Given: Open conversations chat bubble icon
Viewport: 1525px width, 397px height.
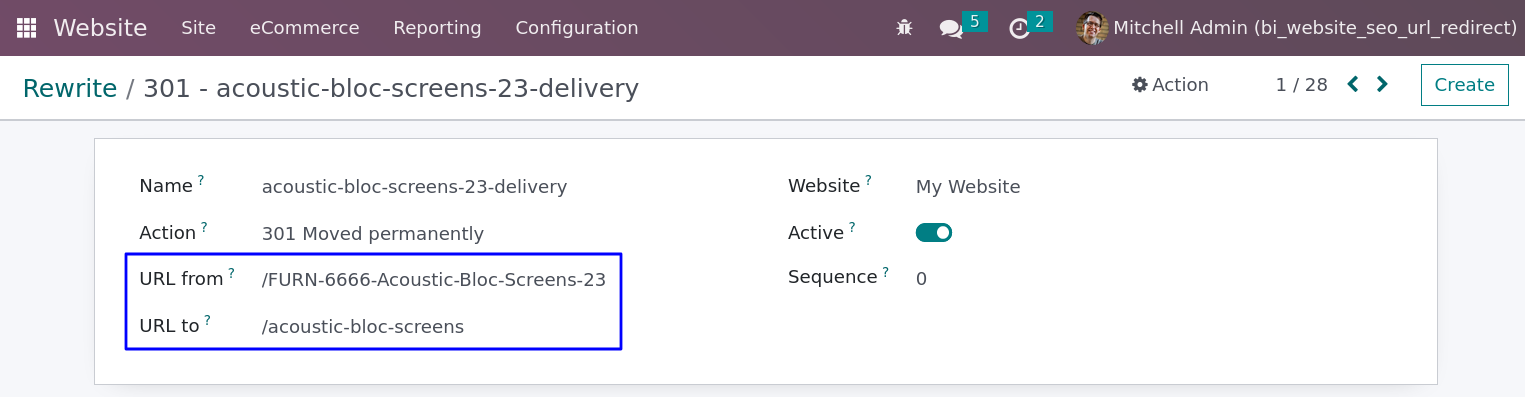Looking at the screenshot, I should coord(951,29).
